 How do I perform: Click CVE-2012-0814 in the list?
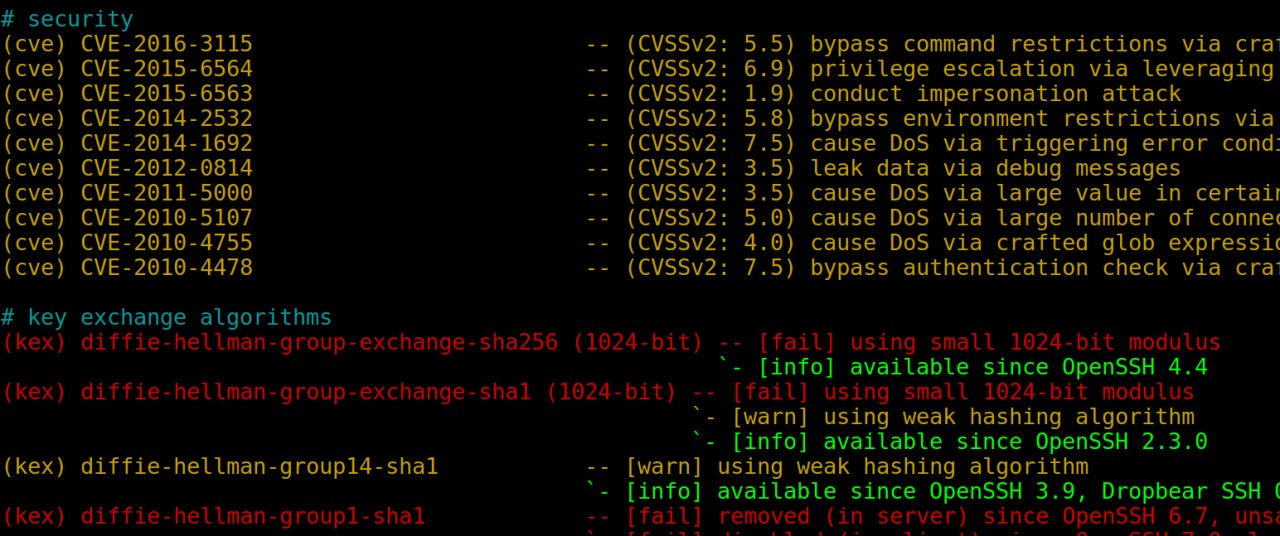pyautogui.click(x=166, y=168)
